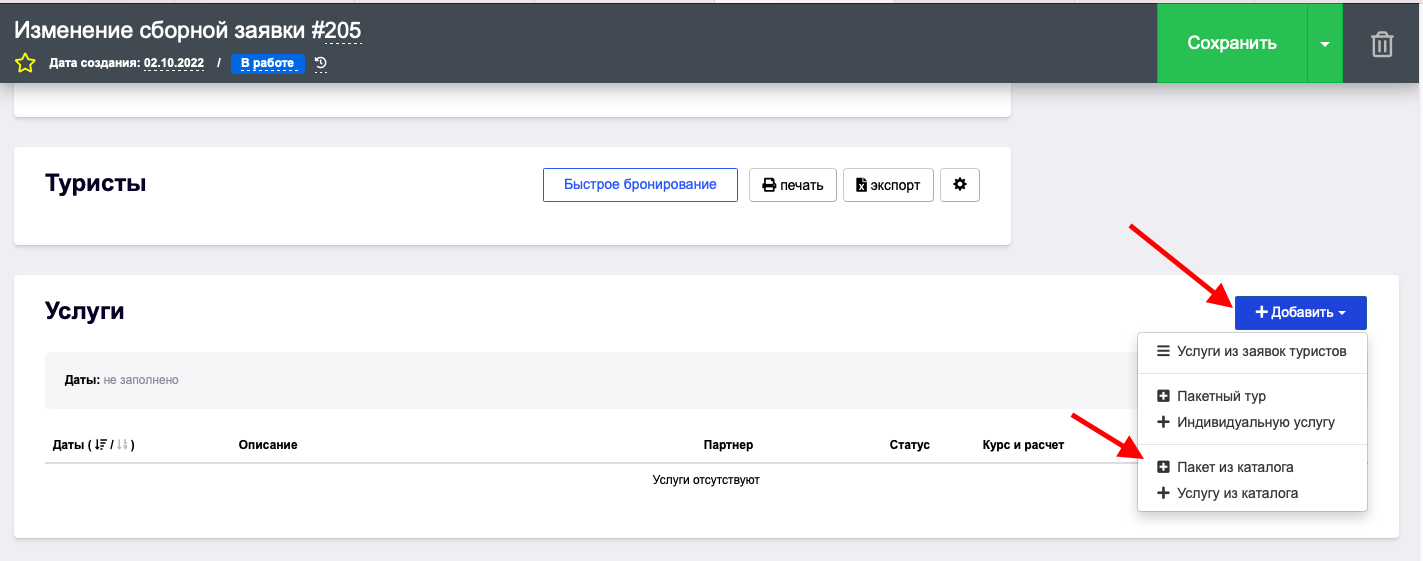Delete the request with the trash icon
The height and width of the screenshot is (561, 1423).
point(1382,44)
